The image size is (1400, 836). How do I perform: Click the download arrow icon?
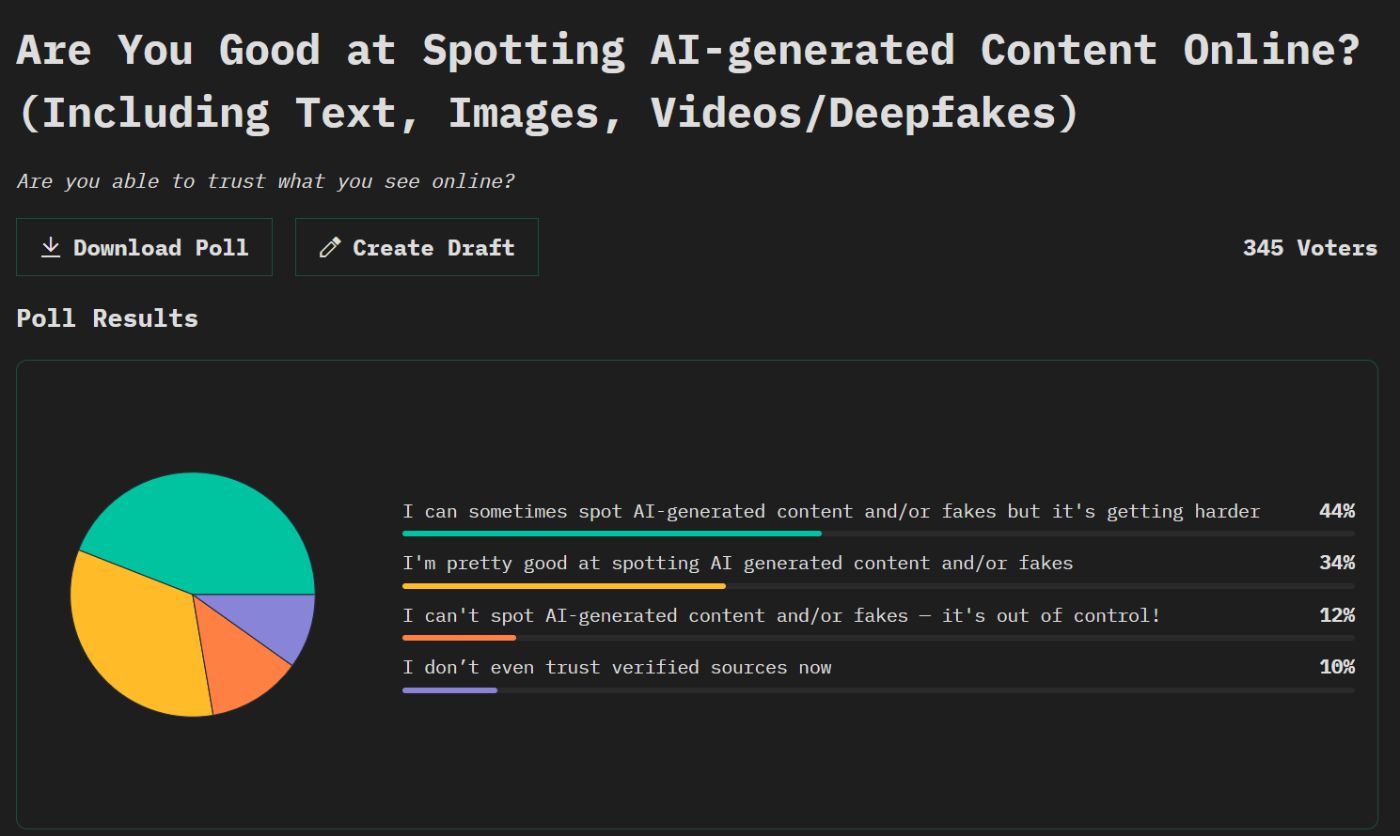50,247
